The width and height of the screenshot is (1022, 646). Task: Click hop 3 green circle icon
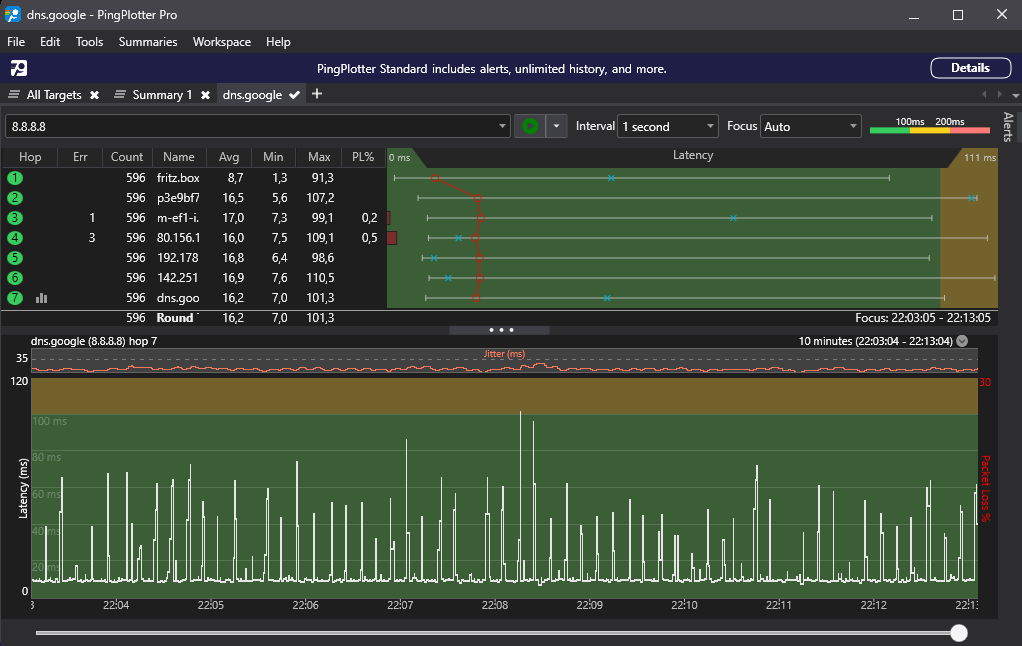pos(14,218)
